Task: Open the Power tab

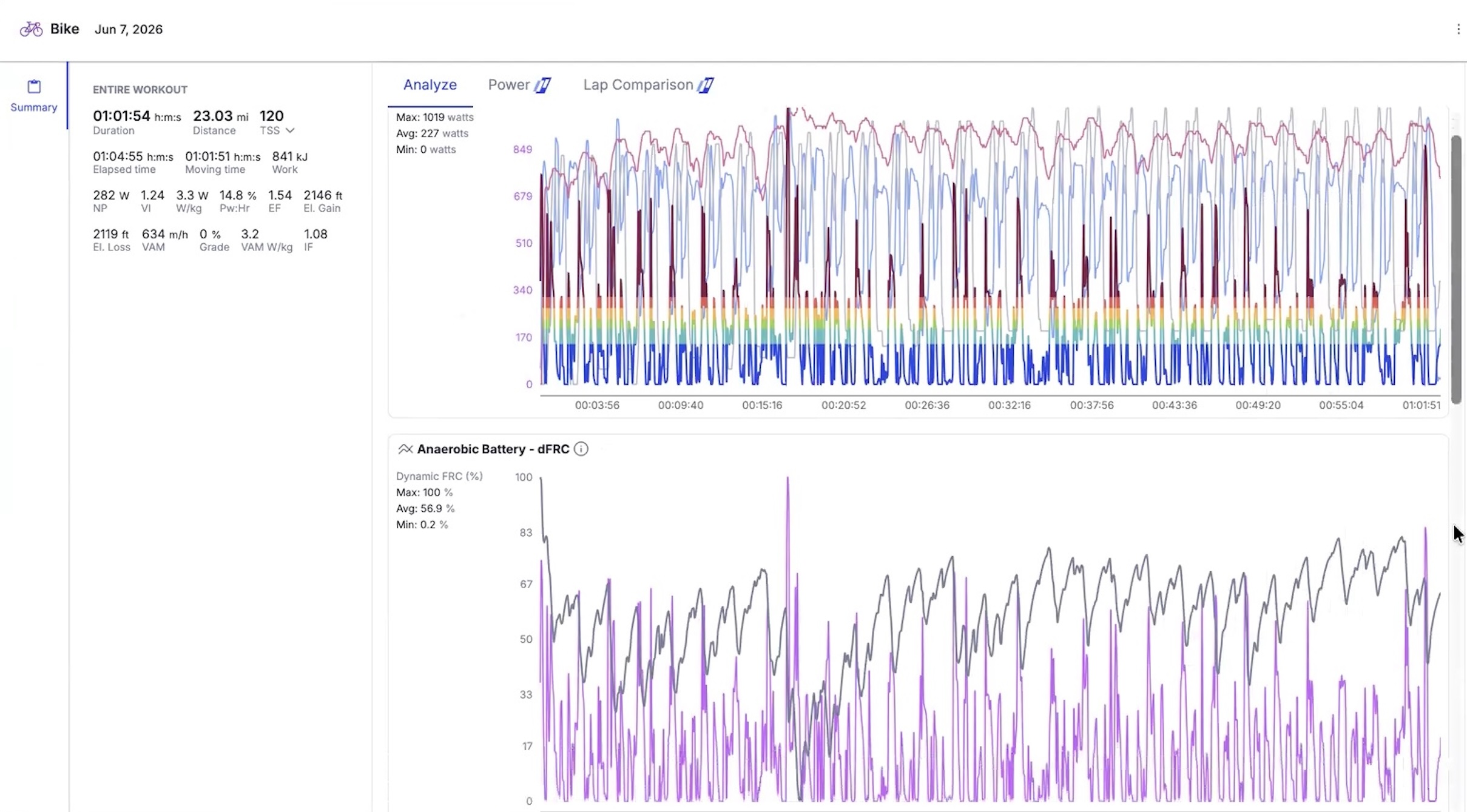Action: coord(508,85)
